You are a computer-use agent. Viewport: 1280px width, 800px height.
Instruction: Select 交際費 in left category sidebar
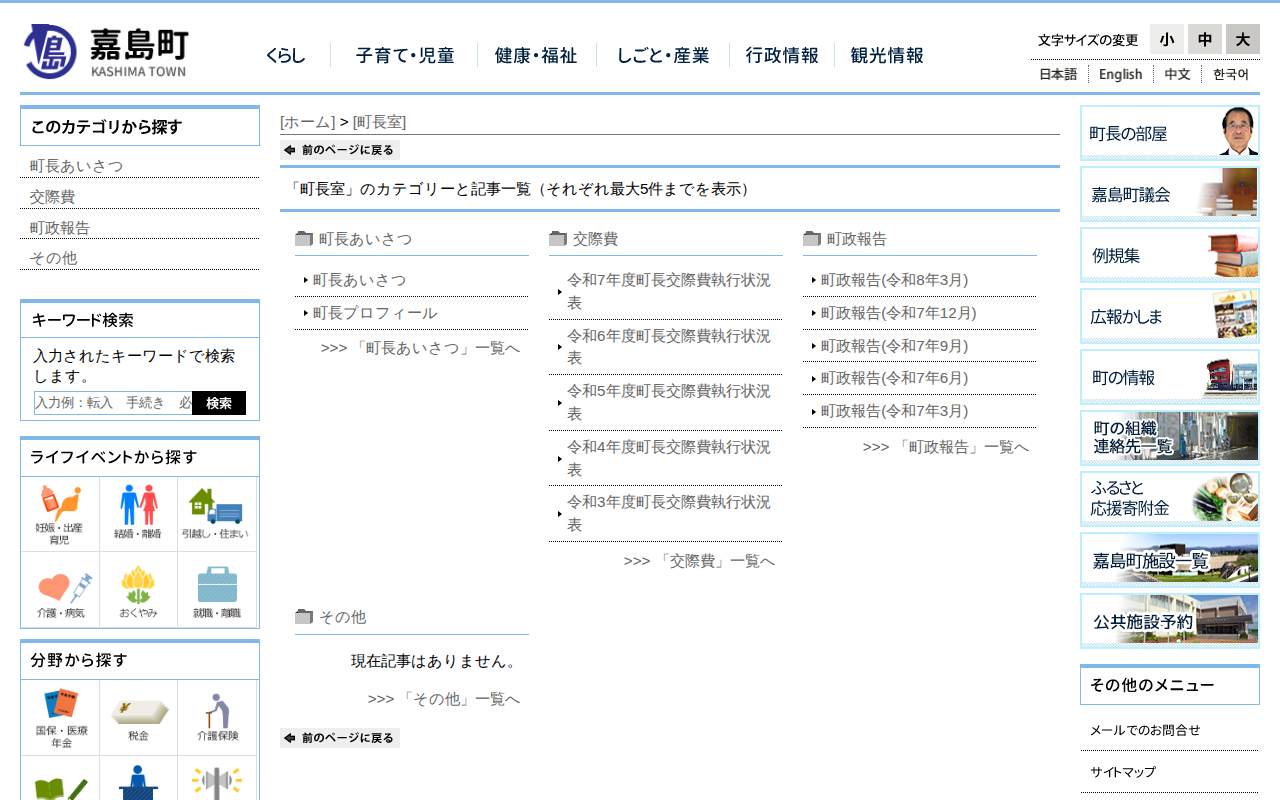coord(53,197)
